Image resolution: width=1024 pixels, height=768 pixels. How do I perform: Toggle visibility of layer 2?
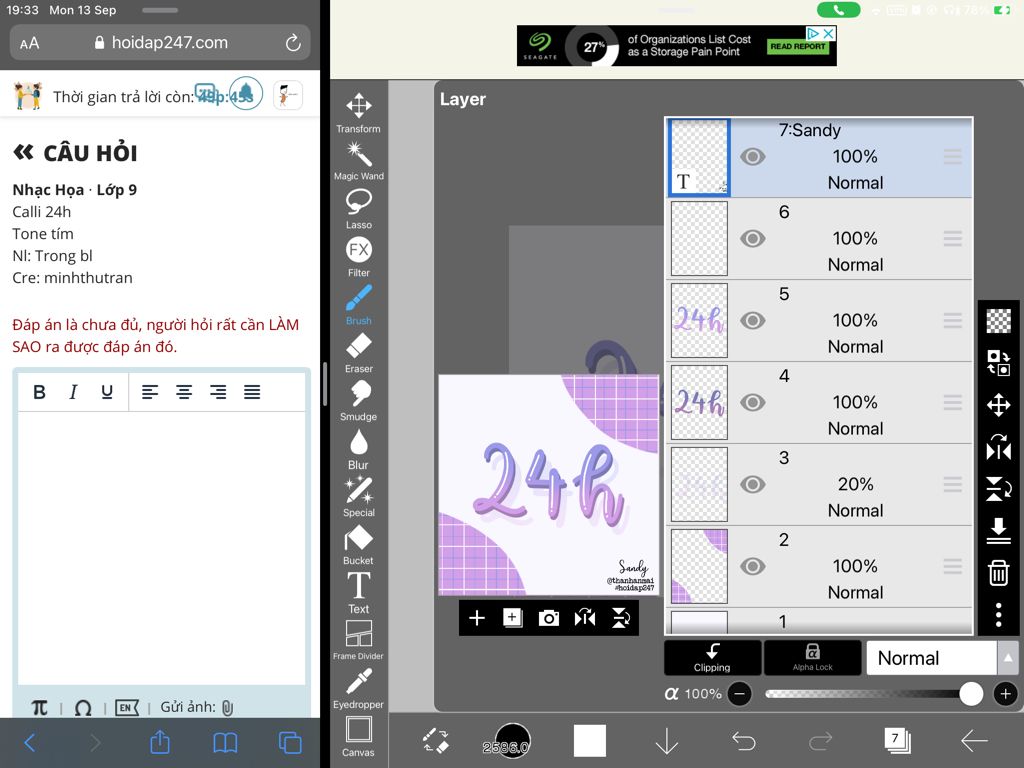[752, 566]
